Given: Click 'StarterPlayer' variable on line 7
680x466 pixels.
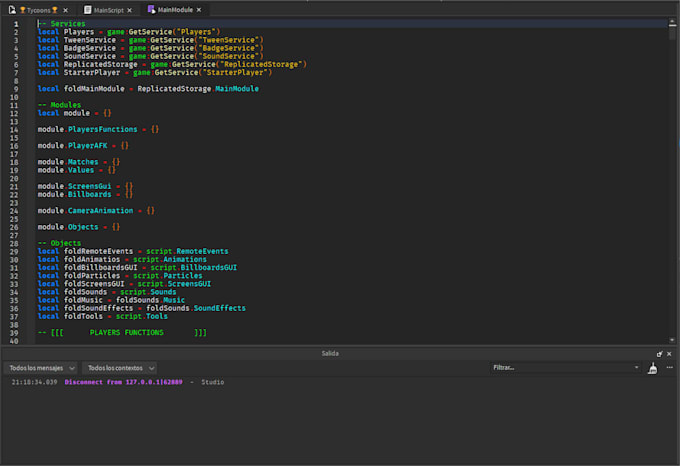Looking at the screenshot, I should click(x=92, y=72).
